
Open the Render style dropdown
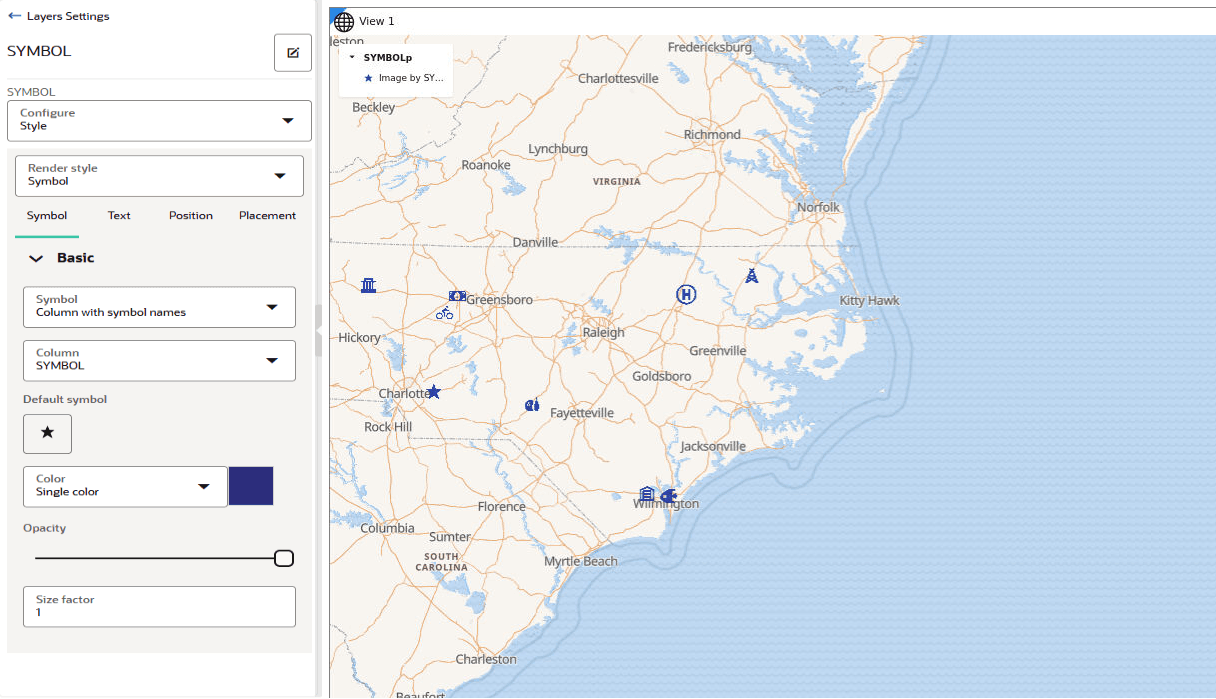click(160, 175)
